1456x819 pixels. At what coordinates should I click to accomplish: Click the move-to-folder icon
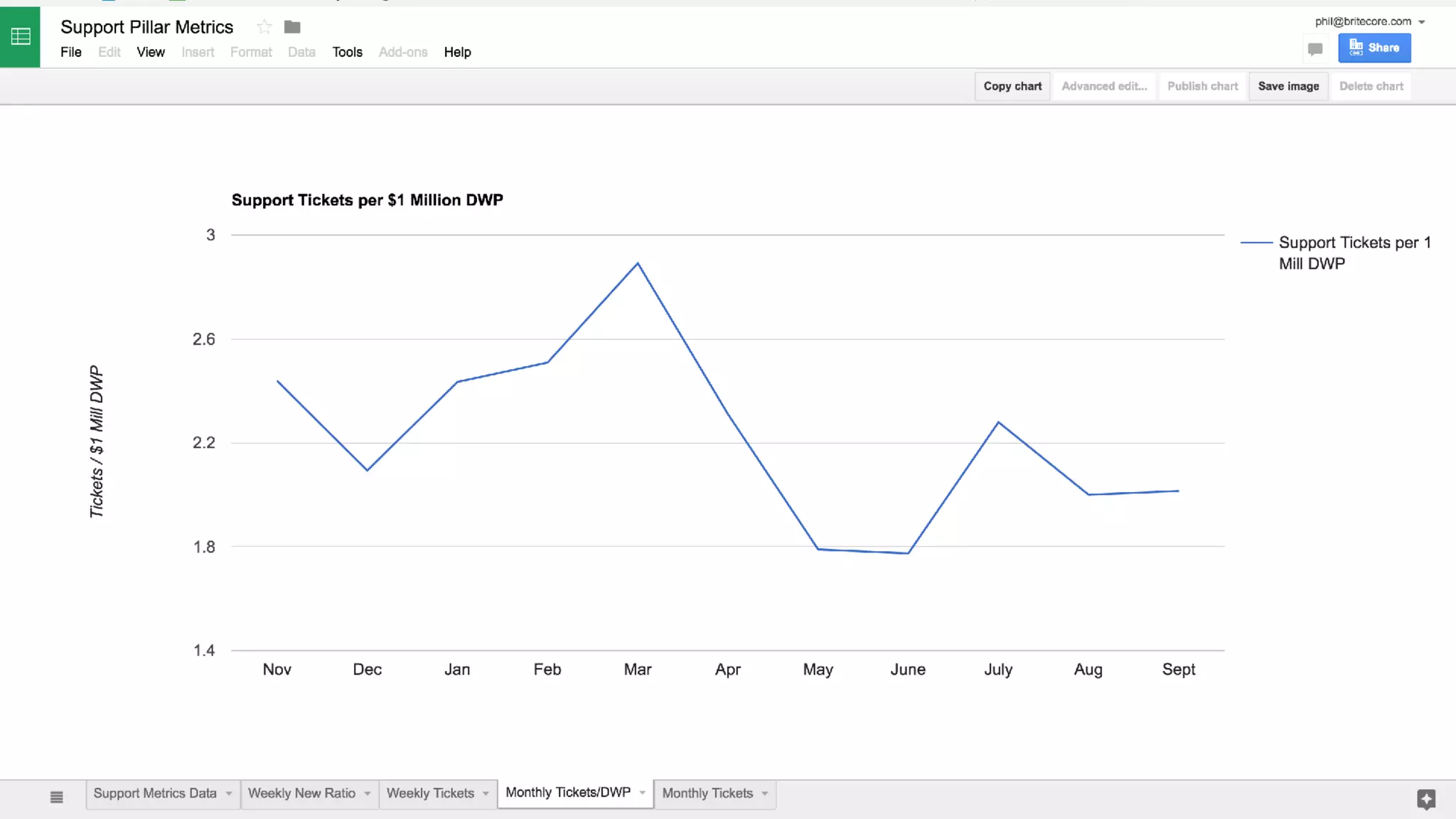click(x=292, y=27)
